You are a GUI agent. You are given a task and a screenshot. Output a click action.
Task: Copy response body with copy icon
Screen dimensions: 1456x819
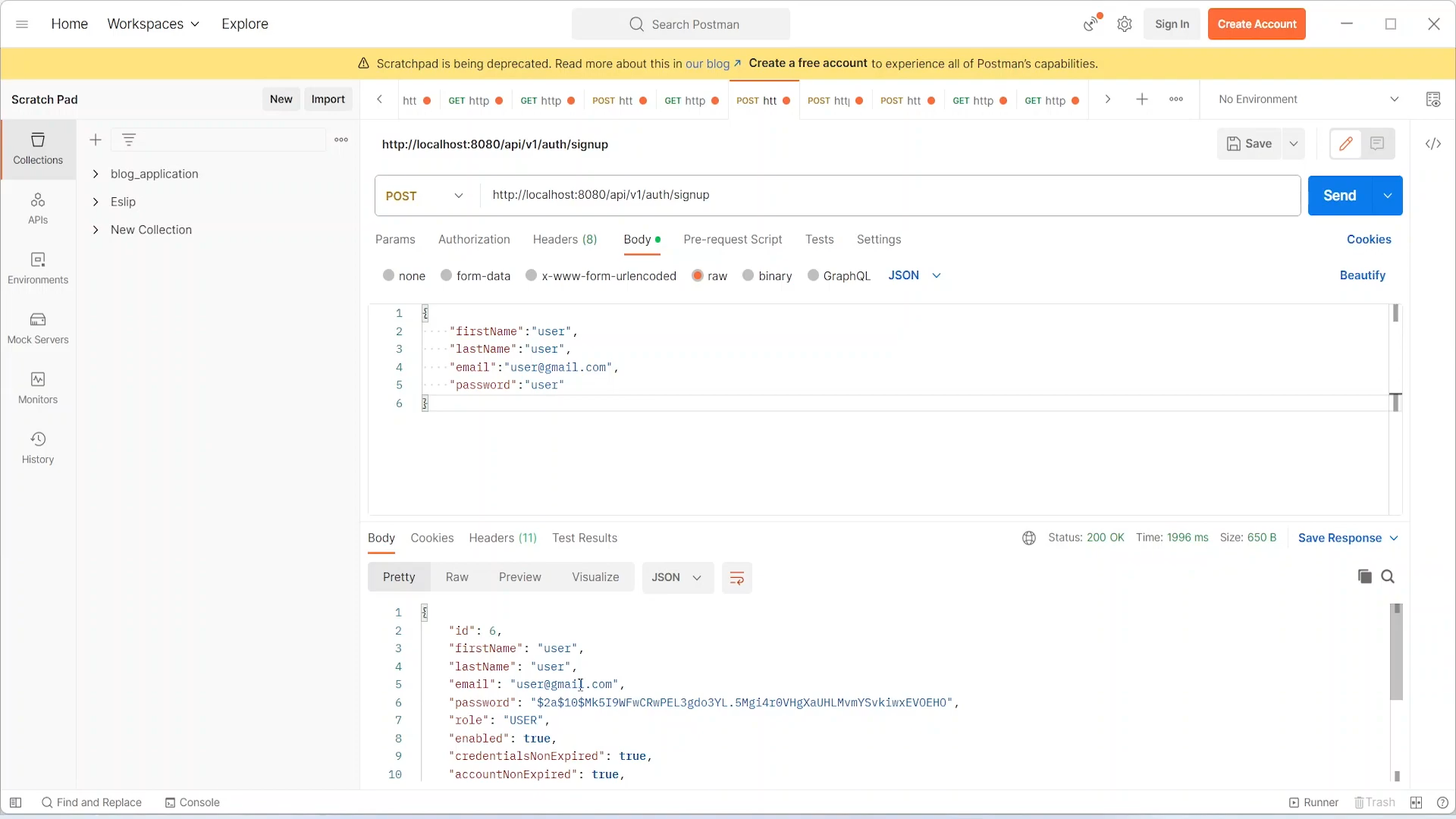click(x=1365, y=576)
